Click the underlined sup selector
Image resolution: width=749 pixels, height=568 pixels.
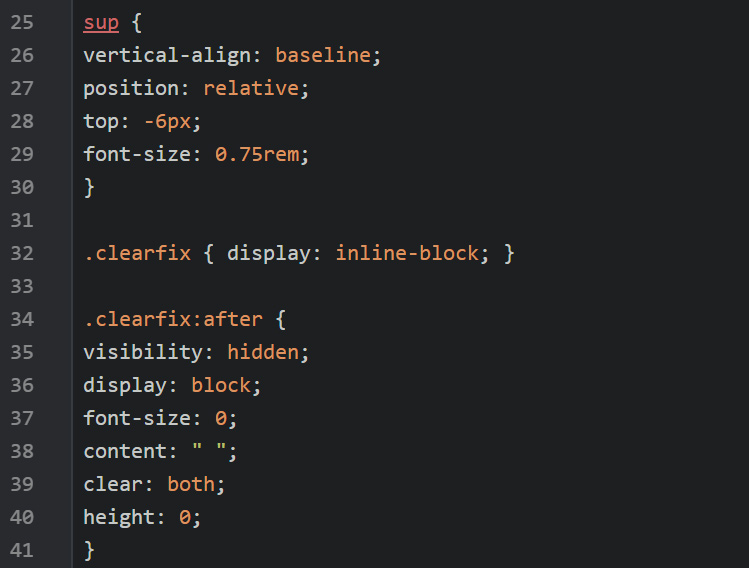[101, 22]
